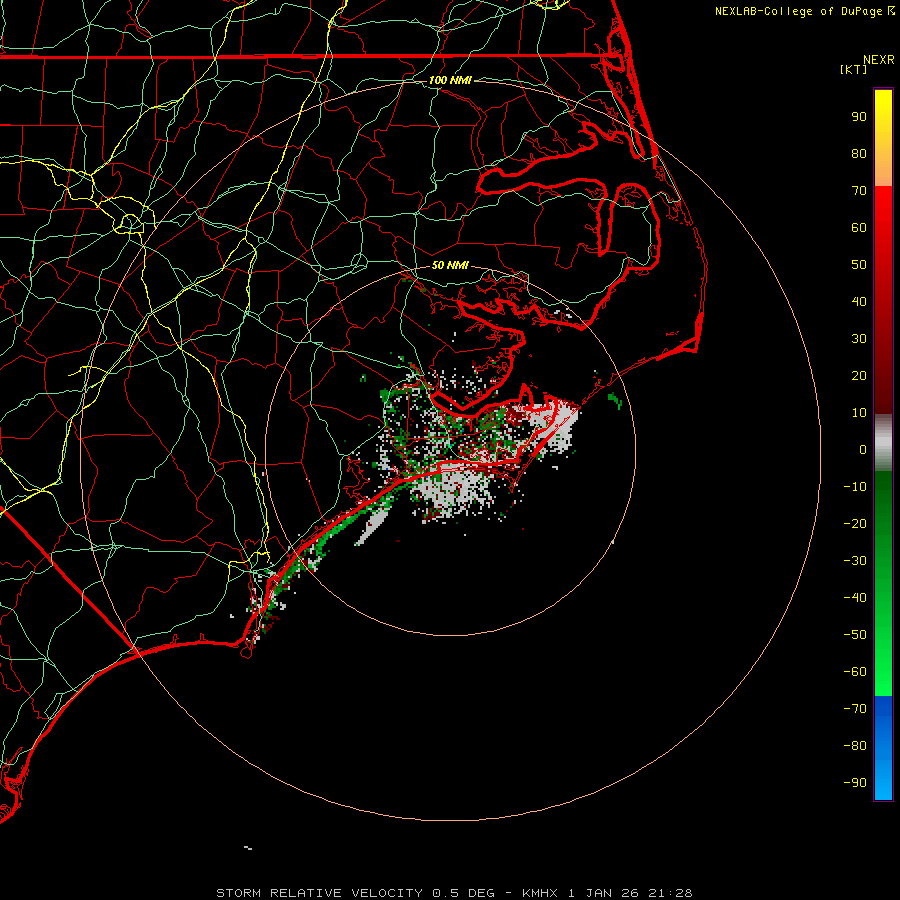
Task: Click the -90 value on the velocity scale
Action: pyautogui.click(x=855, y=783)
